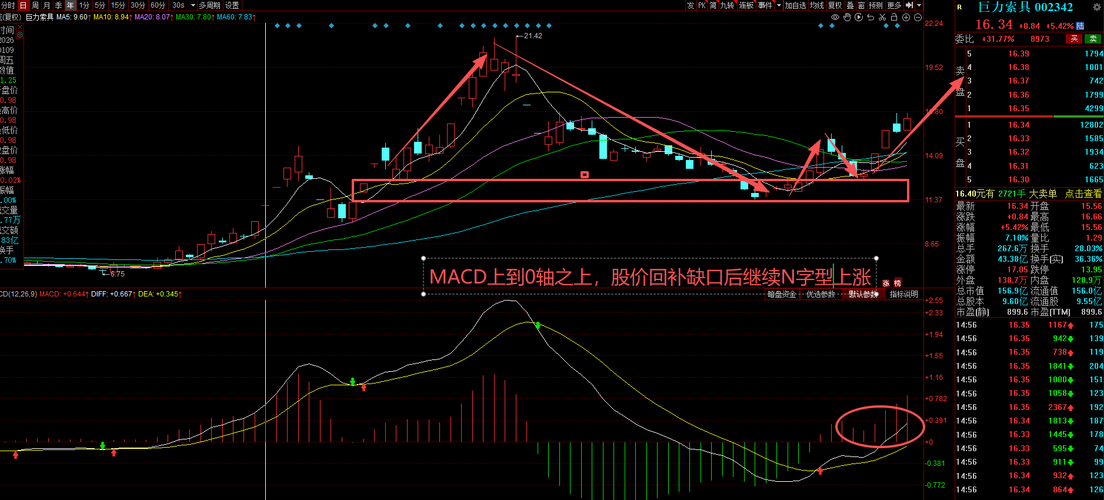Toggle chart visibility with the eye icon
1104x500 pixels.
pos(835,17)
